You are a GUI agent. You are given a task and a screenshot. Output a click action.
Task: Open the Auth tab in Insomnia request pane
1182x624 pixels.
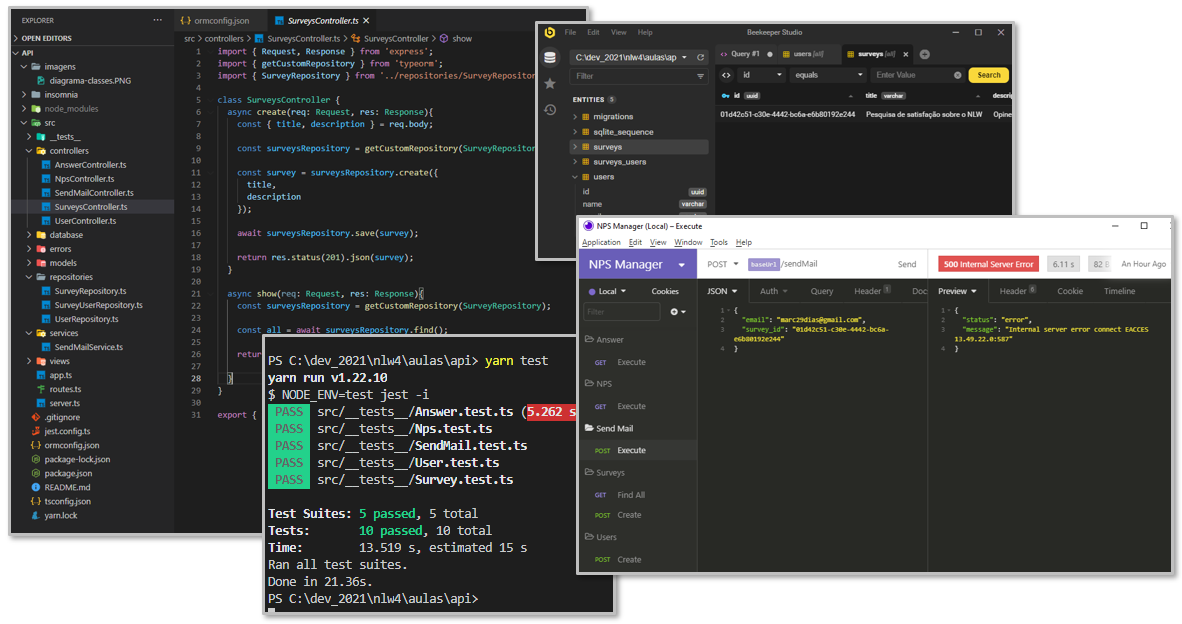coord(773,292)
